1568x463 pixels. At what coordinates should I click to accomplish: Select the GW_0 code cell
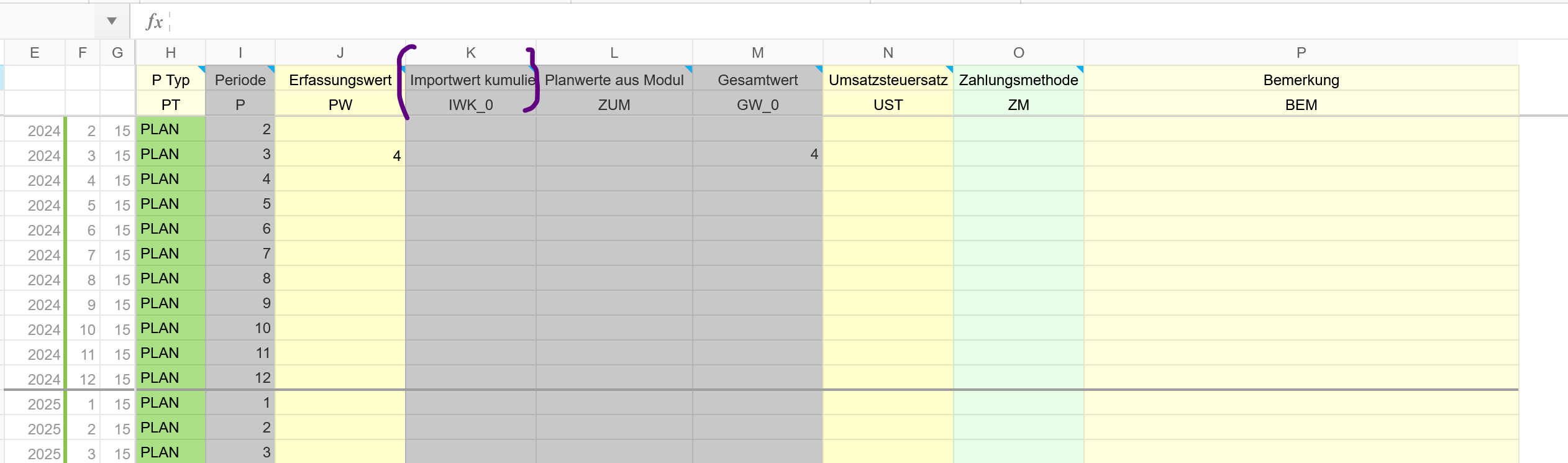tap(757, 104)
